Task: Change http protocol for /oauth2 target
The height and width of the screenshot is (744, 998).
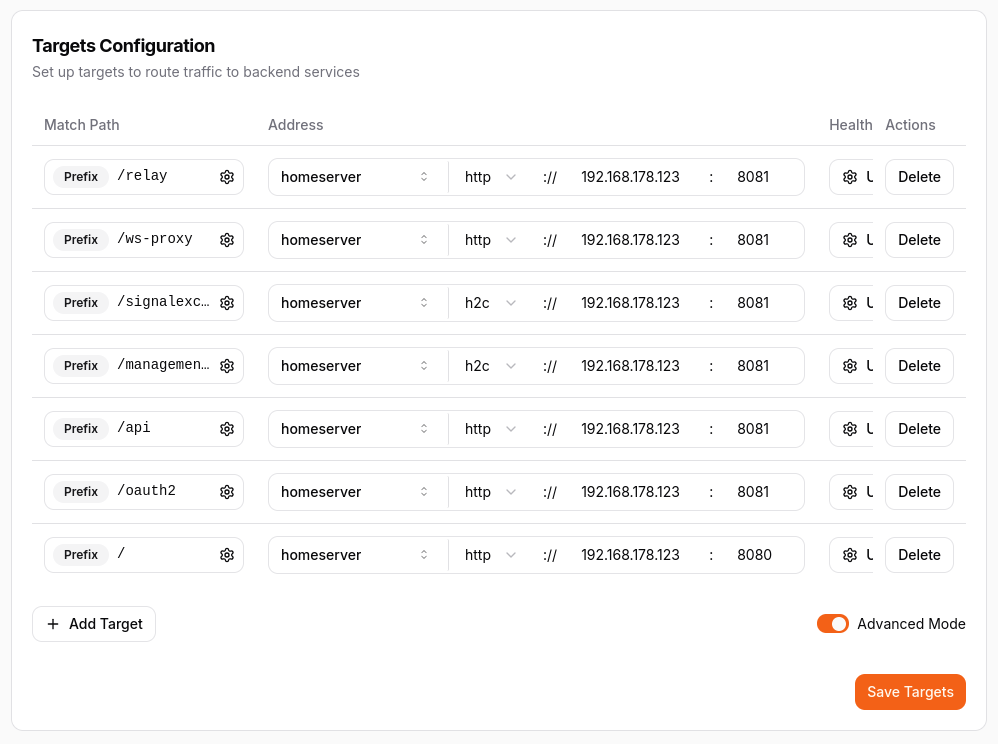Action: coord(490,492)
